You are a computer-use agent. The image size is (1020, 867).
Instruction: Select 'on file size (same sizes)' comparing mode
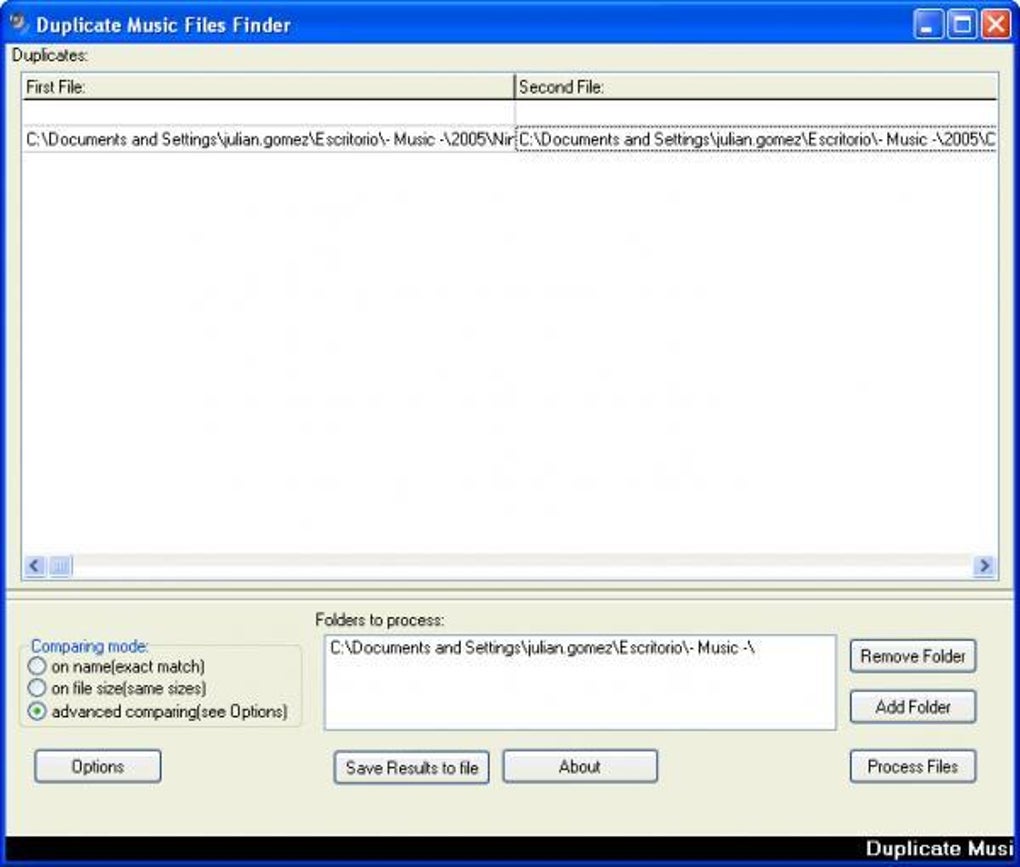coord(38,689)
